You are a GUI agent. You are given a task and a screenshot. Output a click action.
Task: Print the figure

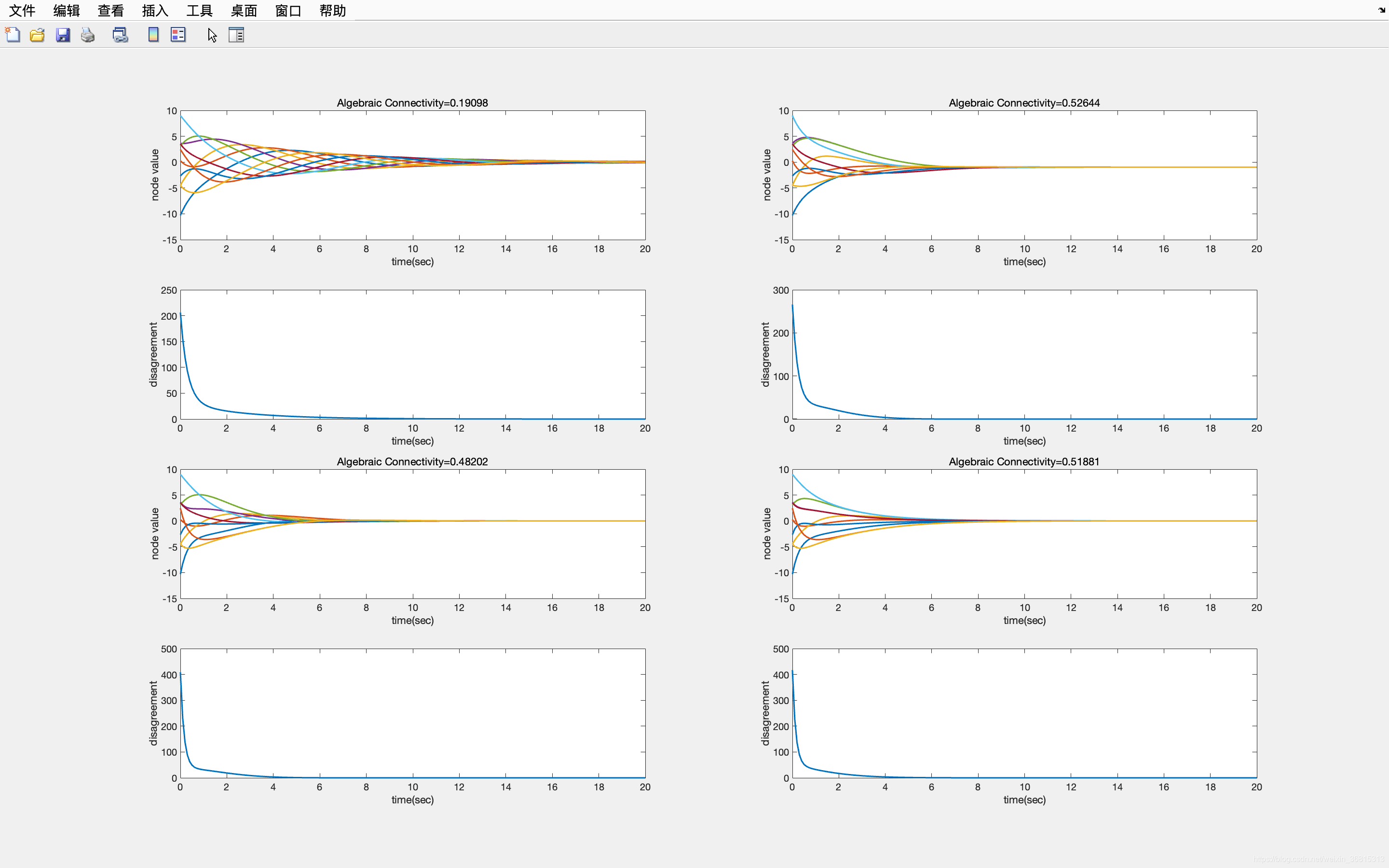tap(87, 34)
